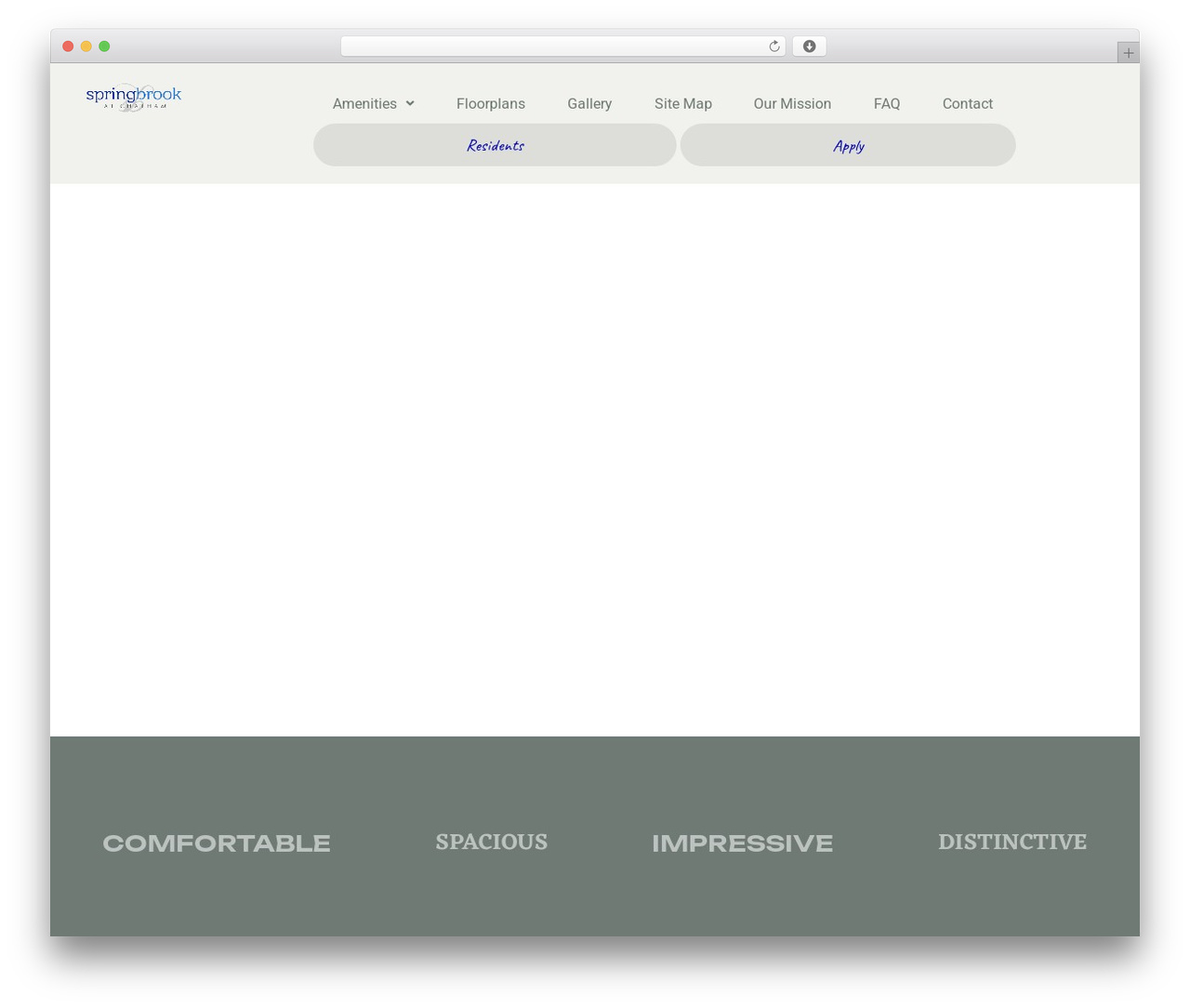Click the download arrow icon

pos(809,46)
